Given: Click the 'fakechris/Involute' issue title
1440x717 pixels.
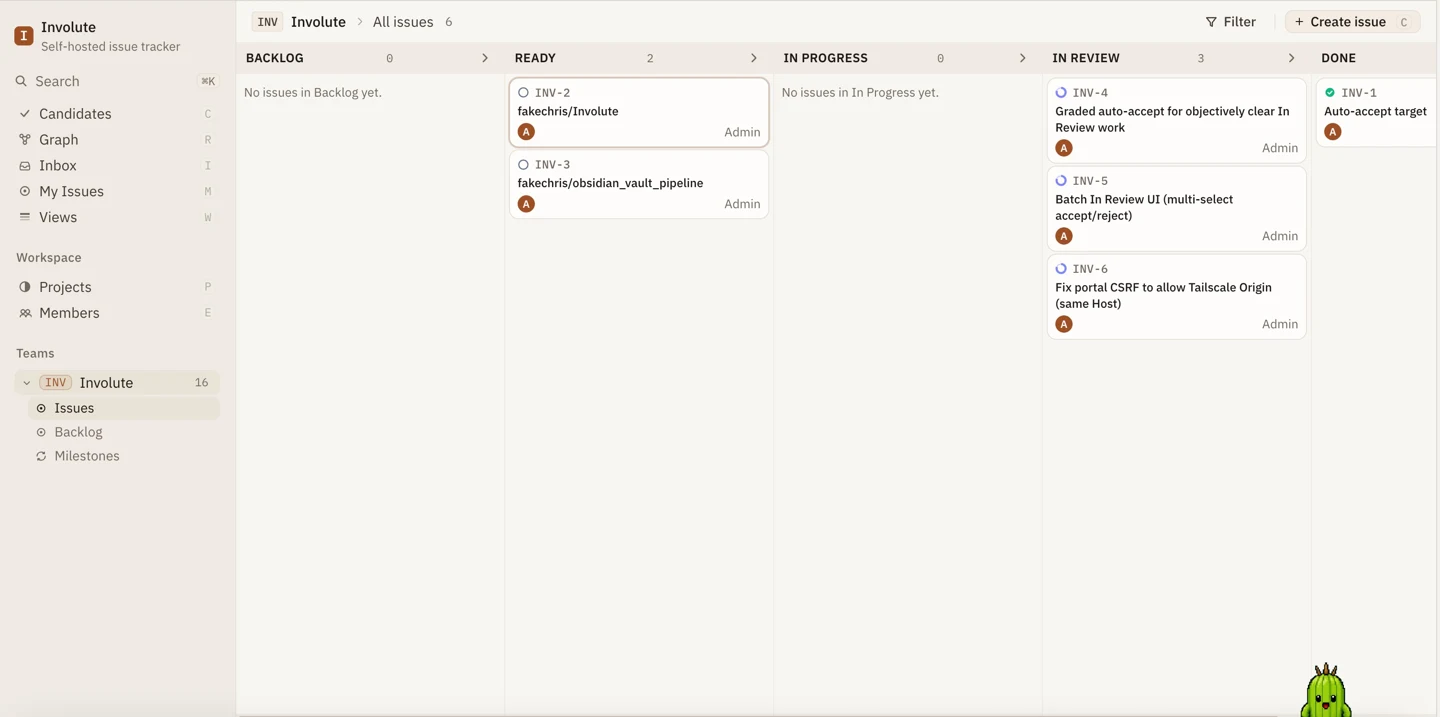Looking at the screenshot, I should (x=568, y=111).
